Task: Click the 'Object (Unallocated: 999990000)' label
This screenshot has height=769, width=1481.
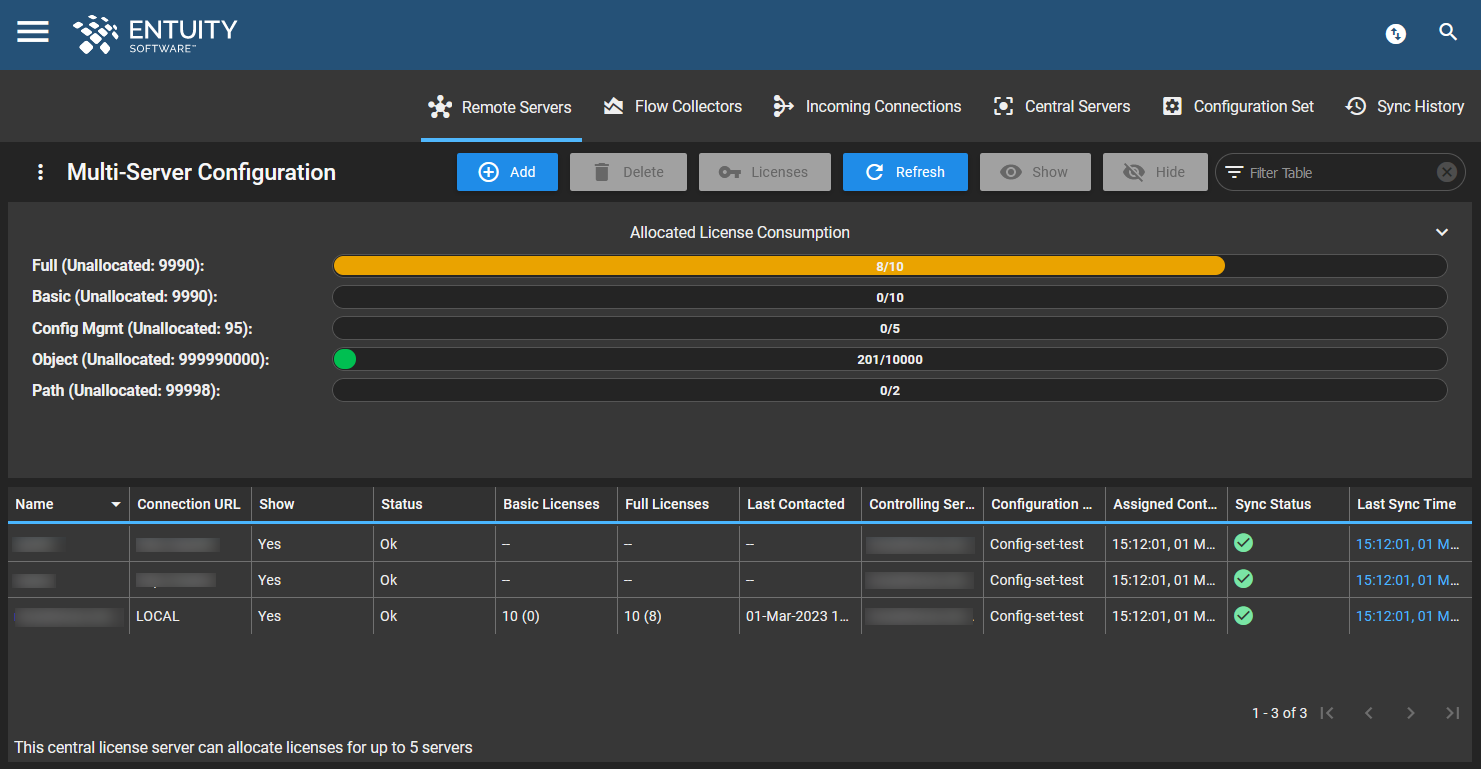Action: 151,359
